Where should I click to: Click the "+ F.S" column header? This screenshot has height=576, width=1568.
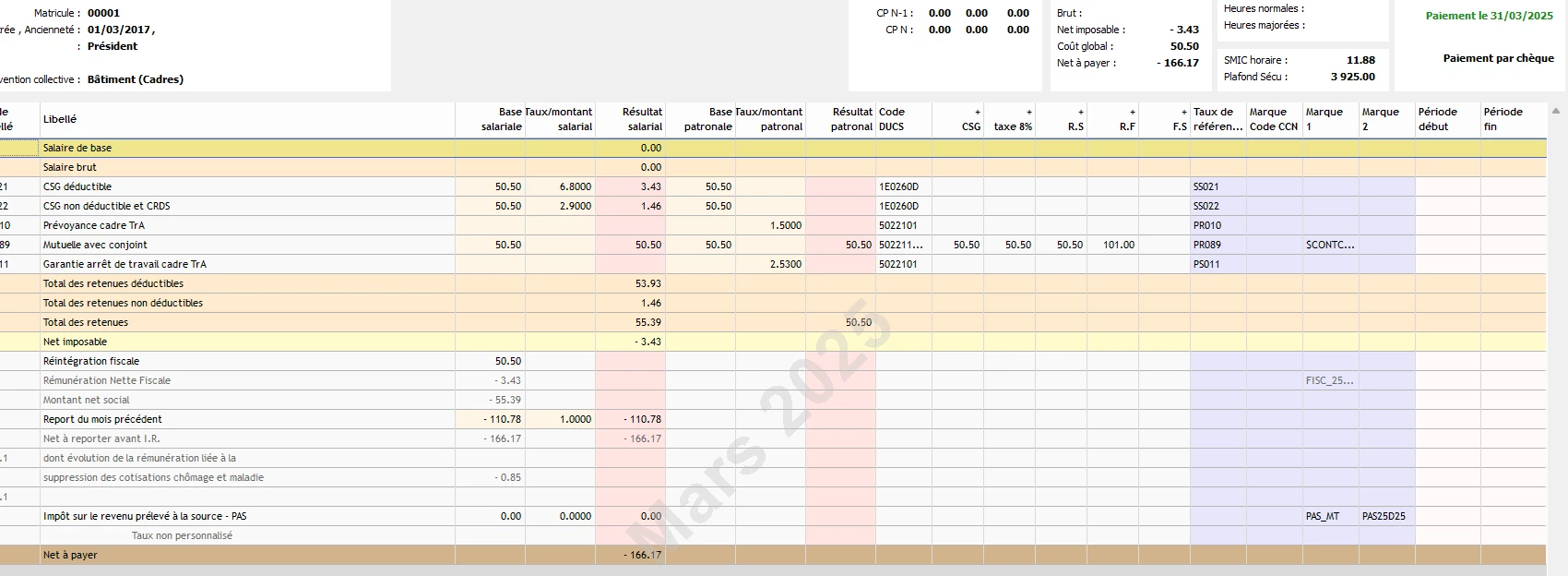(1164, 120)
